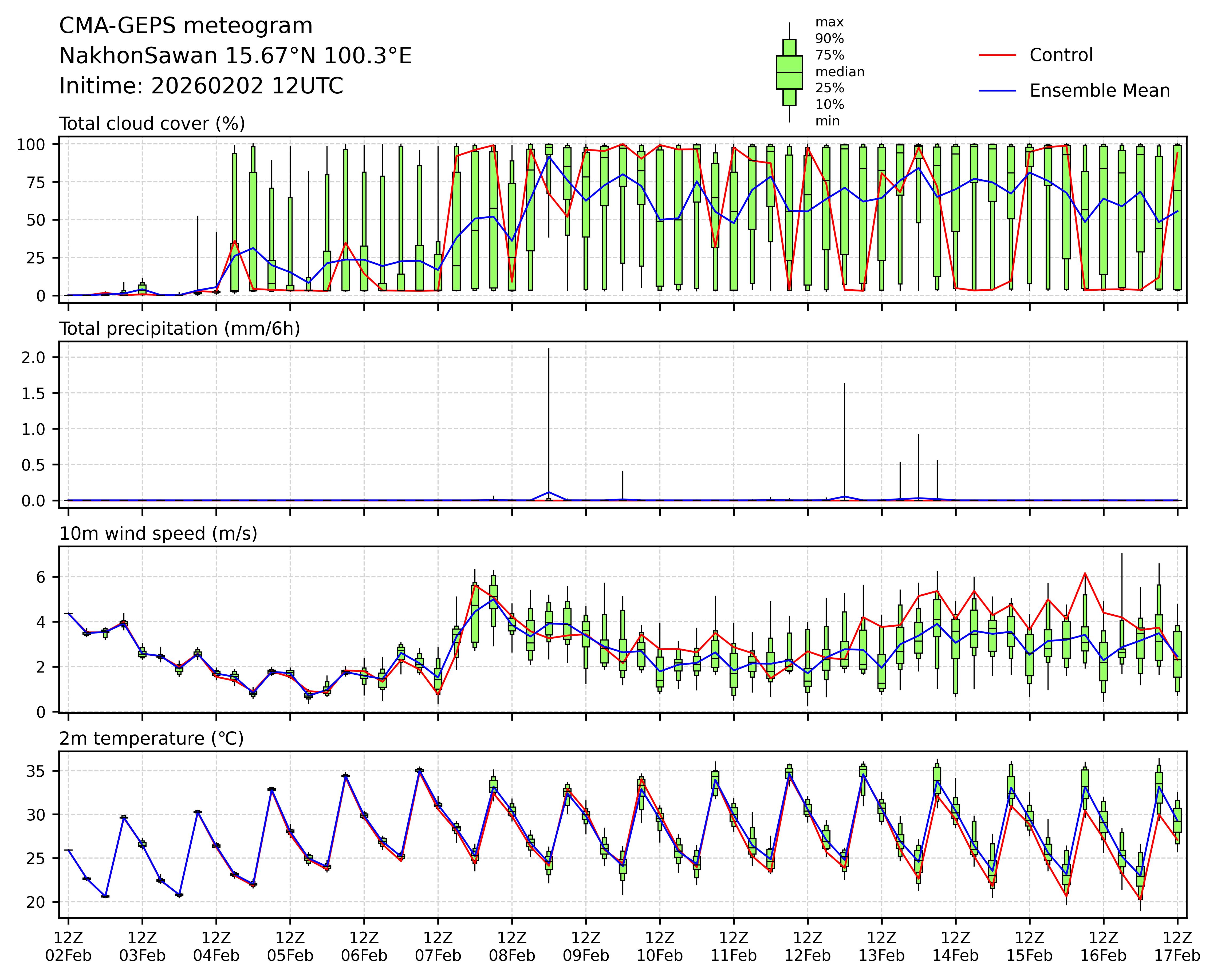Click the Initime 20260202 12UTC text
Screen dimensions: 1217x980
(201, 86)
